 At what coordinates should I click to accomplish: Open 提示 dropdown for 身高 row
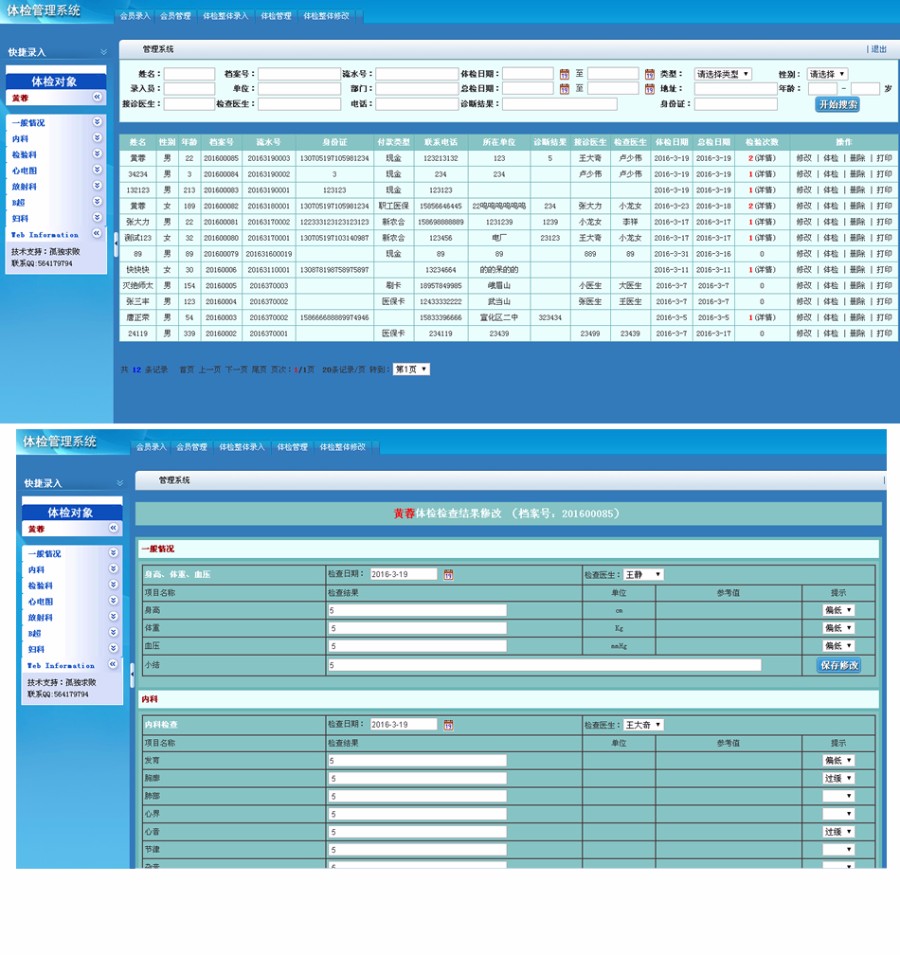838,610
